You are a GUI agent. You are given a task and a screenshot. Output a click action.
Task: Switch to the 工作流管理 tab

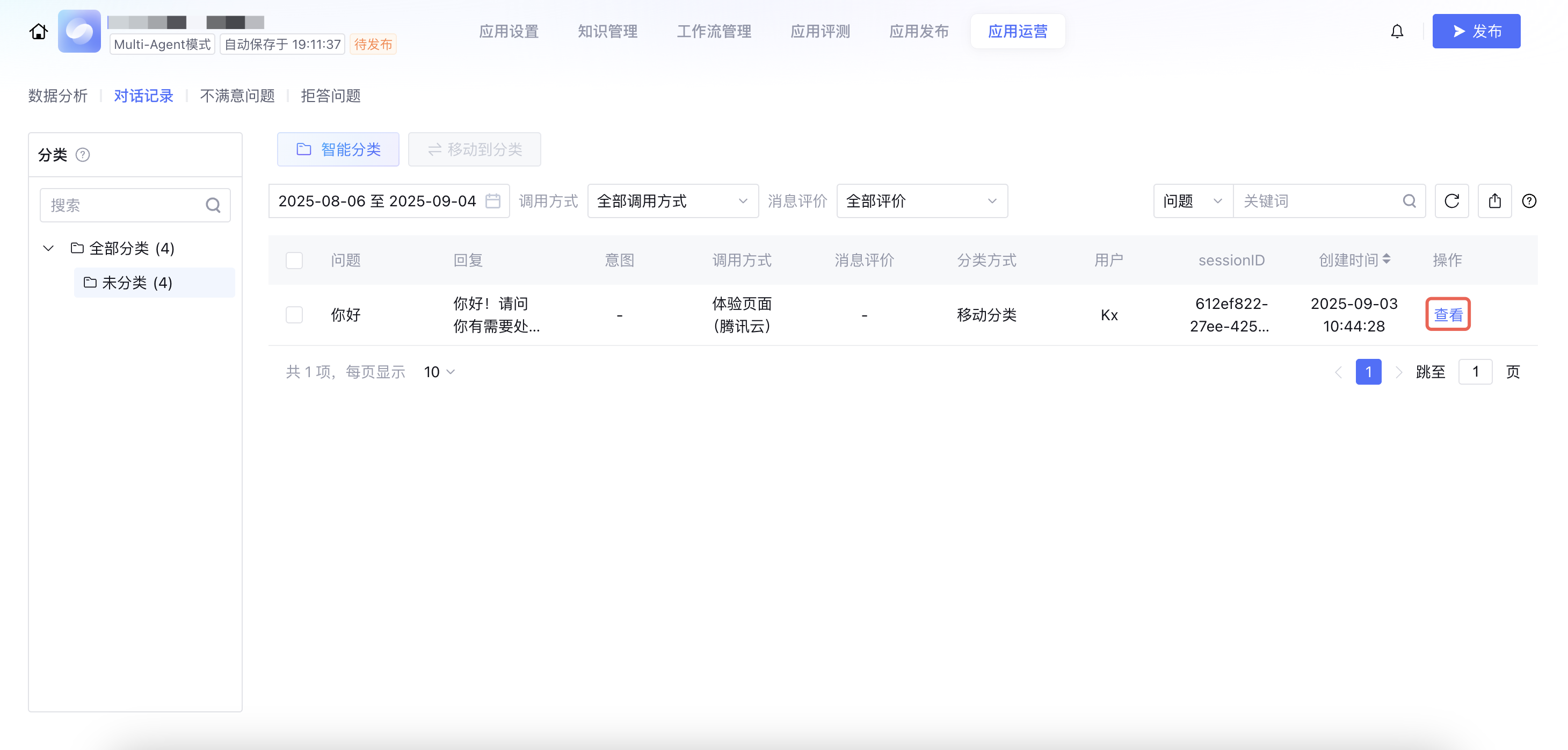coord(714,31)
